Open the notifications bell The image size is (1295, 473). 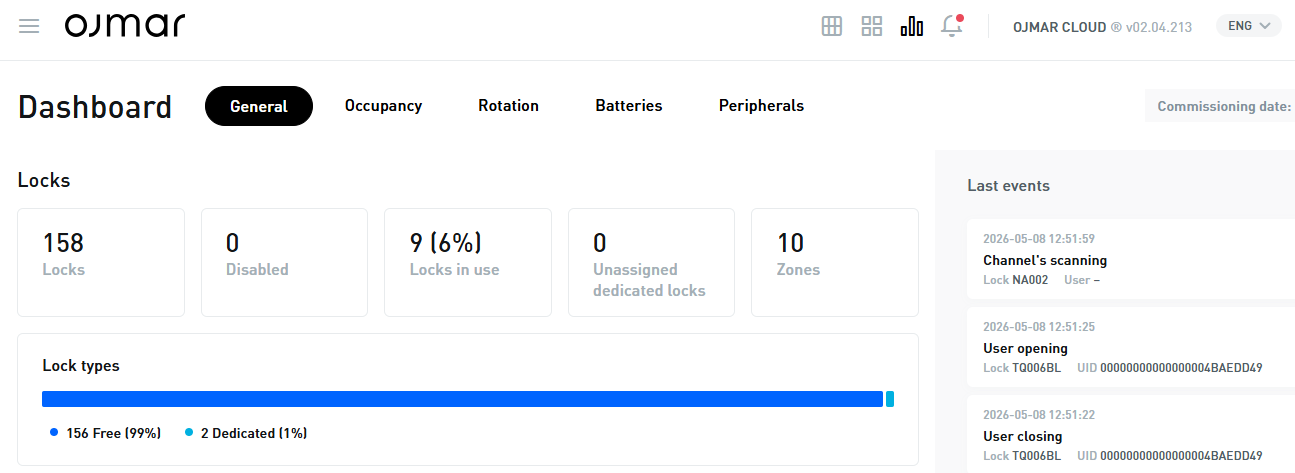pos(952,26)
